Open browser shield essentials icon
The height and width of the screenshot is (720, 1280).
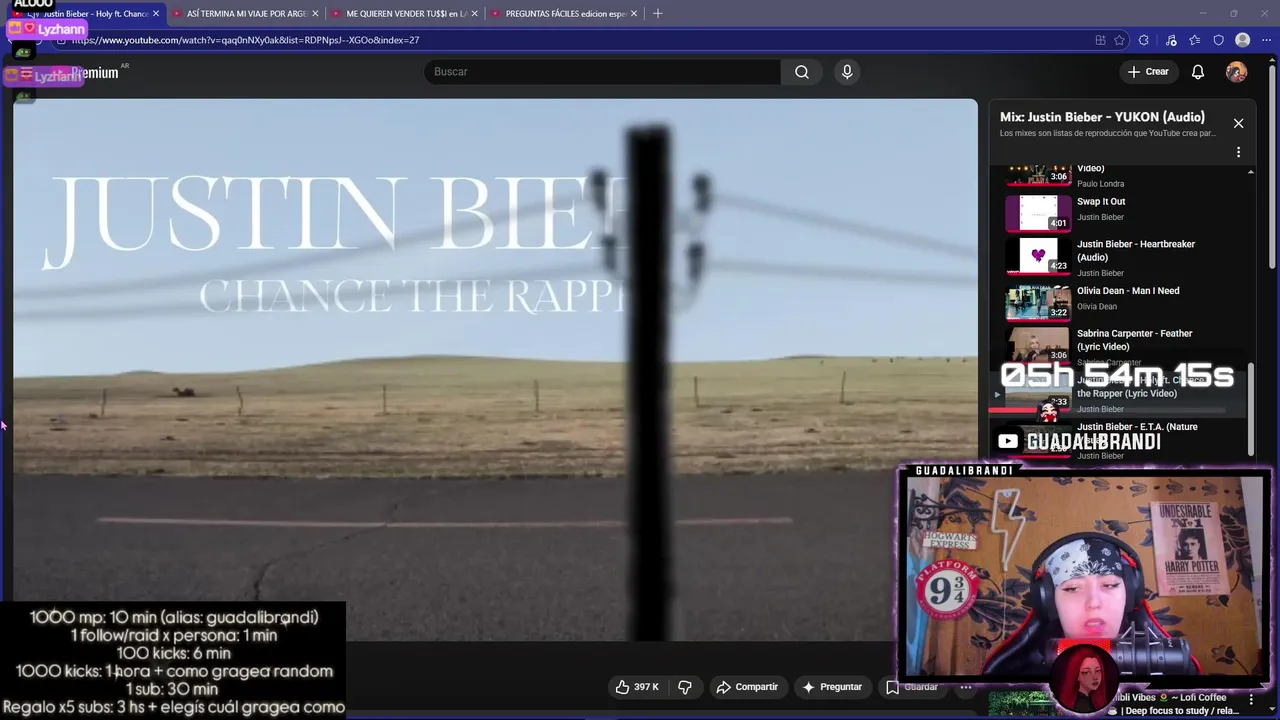click(1218, 40)
